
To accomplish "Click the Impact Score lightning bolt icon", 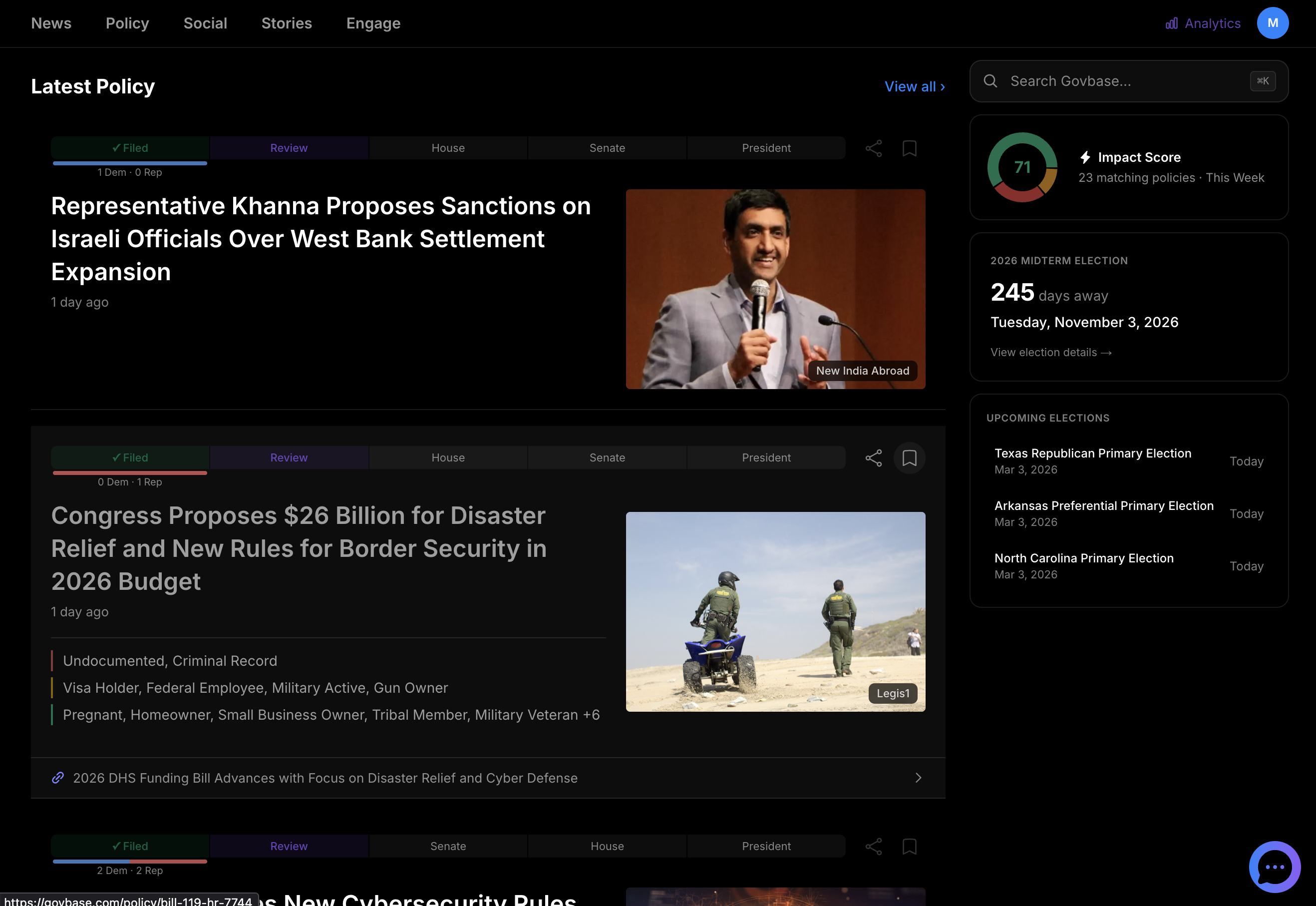I will point(1086,157).
